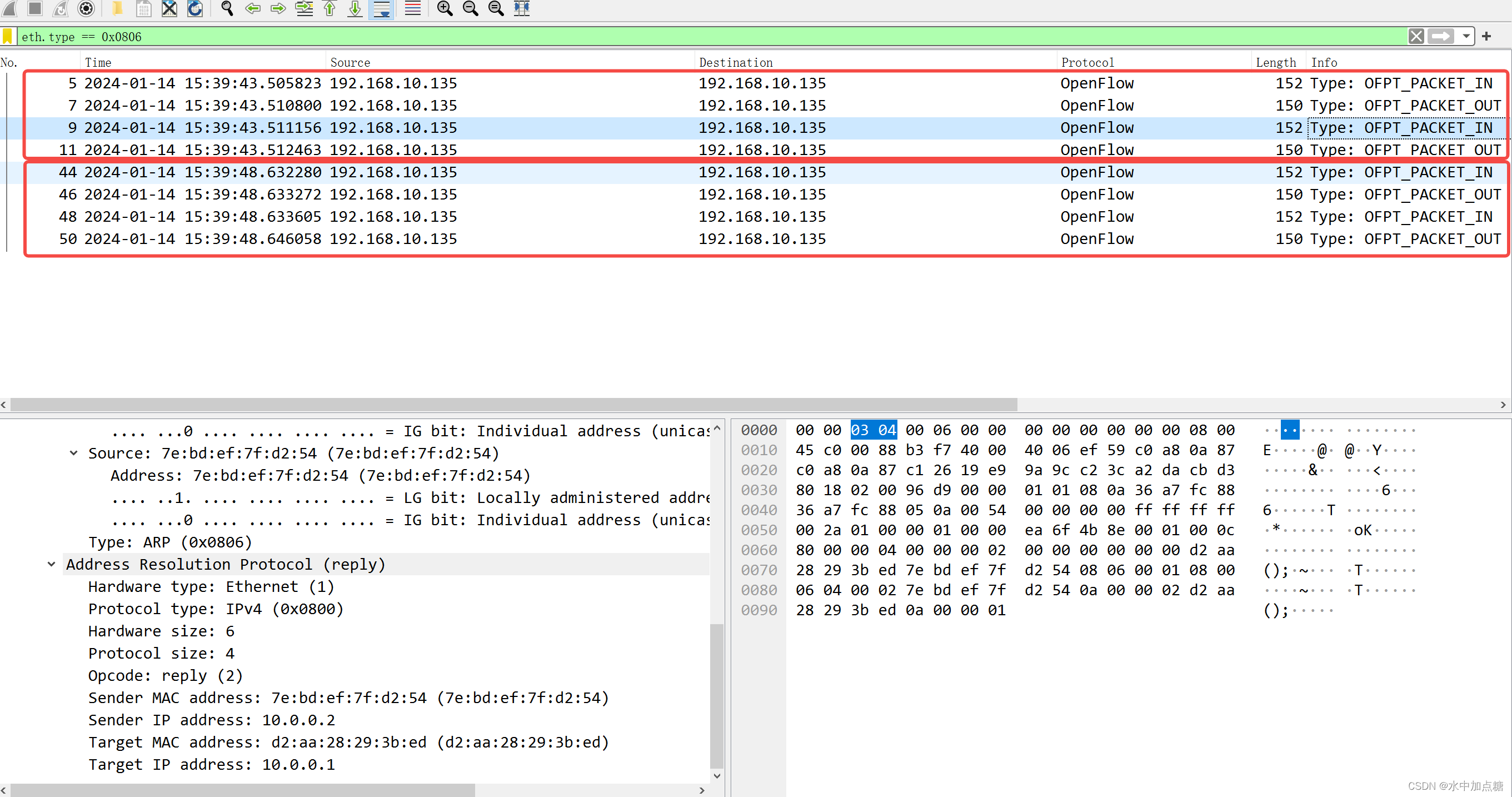This screenshot has height=797, width=1512.
Task: Toggle auto-scroll during live capture
Action: click(382, 8)
